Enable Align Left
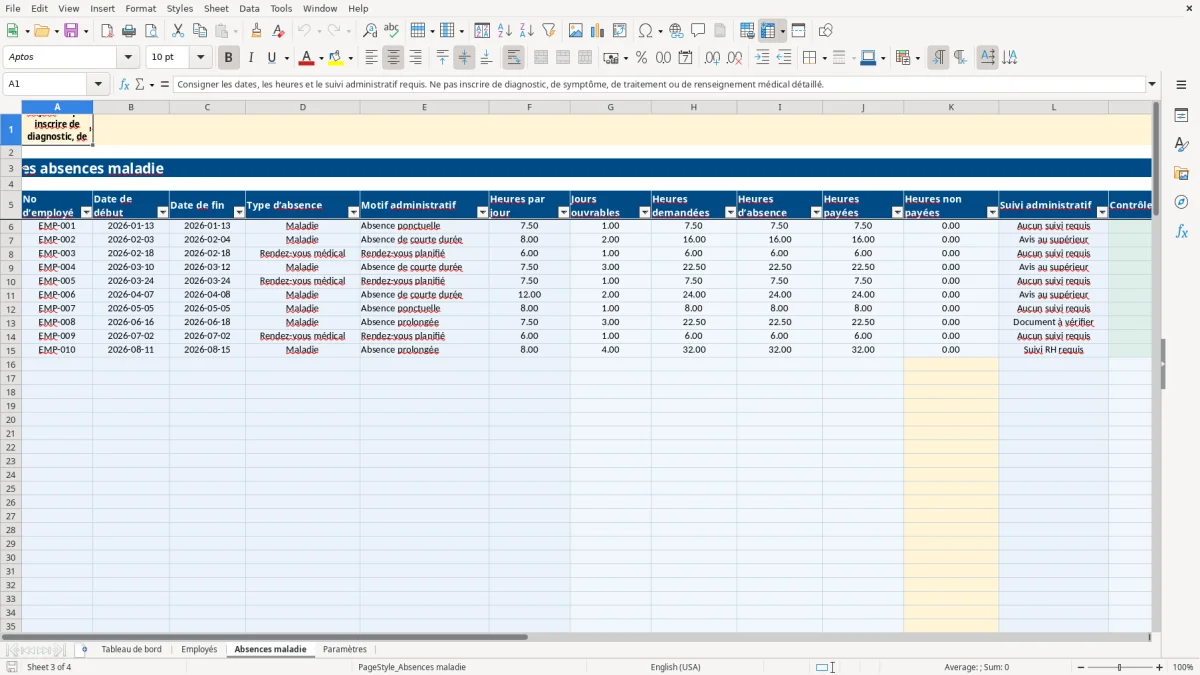This screenshot has width=1200, height=675. click(371, 57)
